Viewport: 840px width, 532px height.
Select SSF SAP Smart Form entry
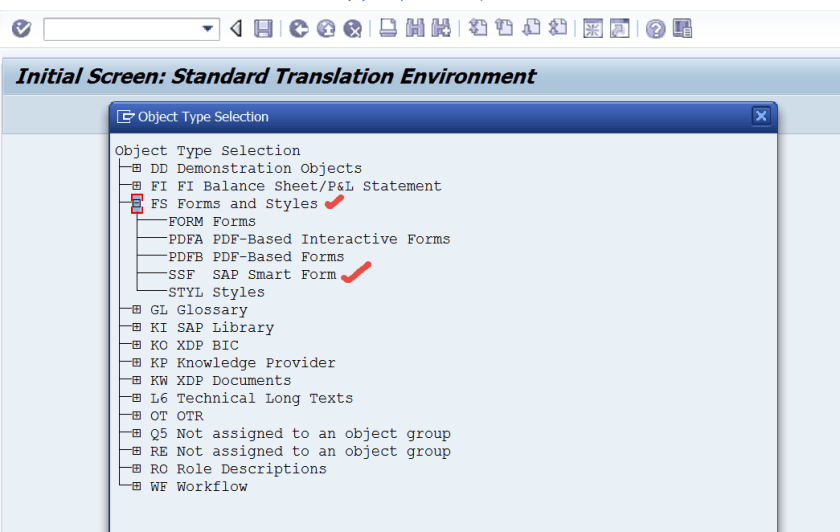coord(252,274)
